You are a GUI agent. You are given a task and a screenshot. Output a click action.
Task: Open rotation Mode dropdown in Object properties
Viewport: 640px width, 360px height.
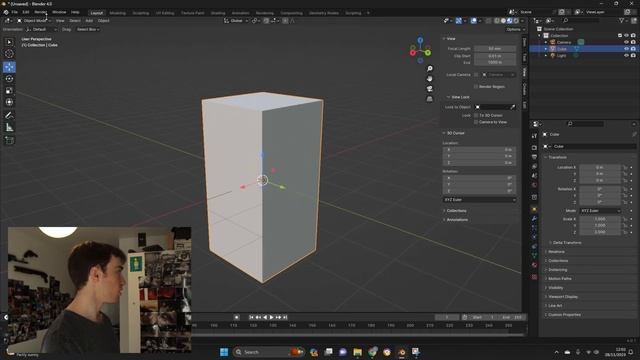tap(600, 211)
